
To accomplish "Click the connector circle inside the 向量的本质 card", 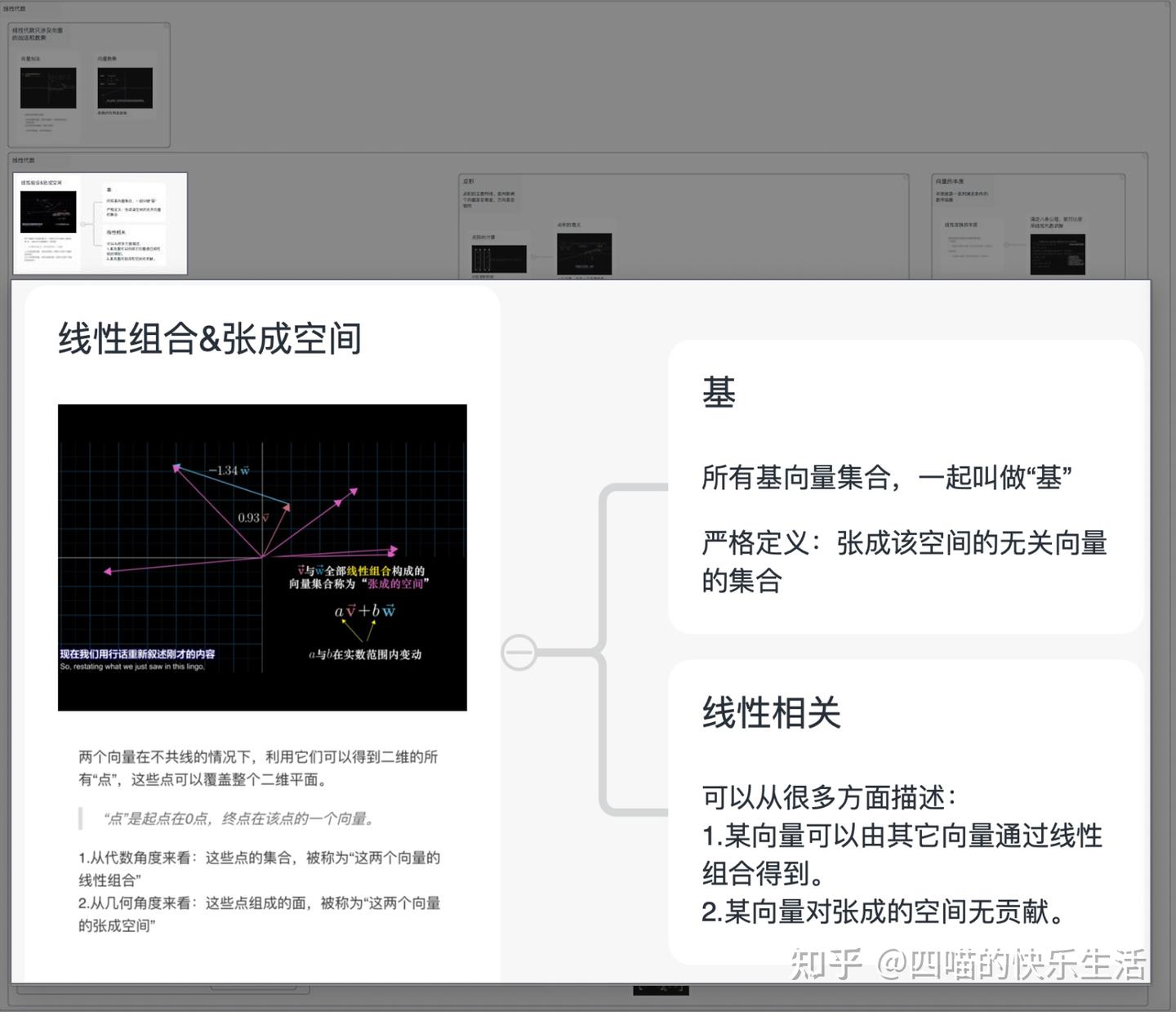I will pos(1006,244).
